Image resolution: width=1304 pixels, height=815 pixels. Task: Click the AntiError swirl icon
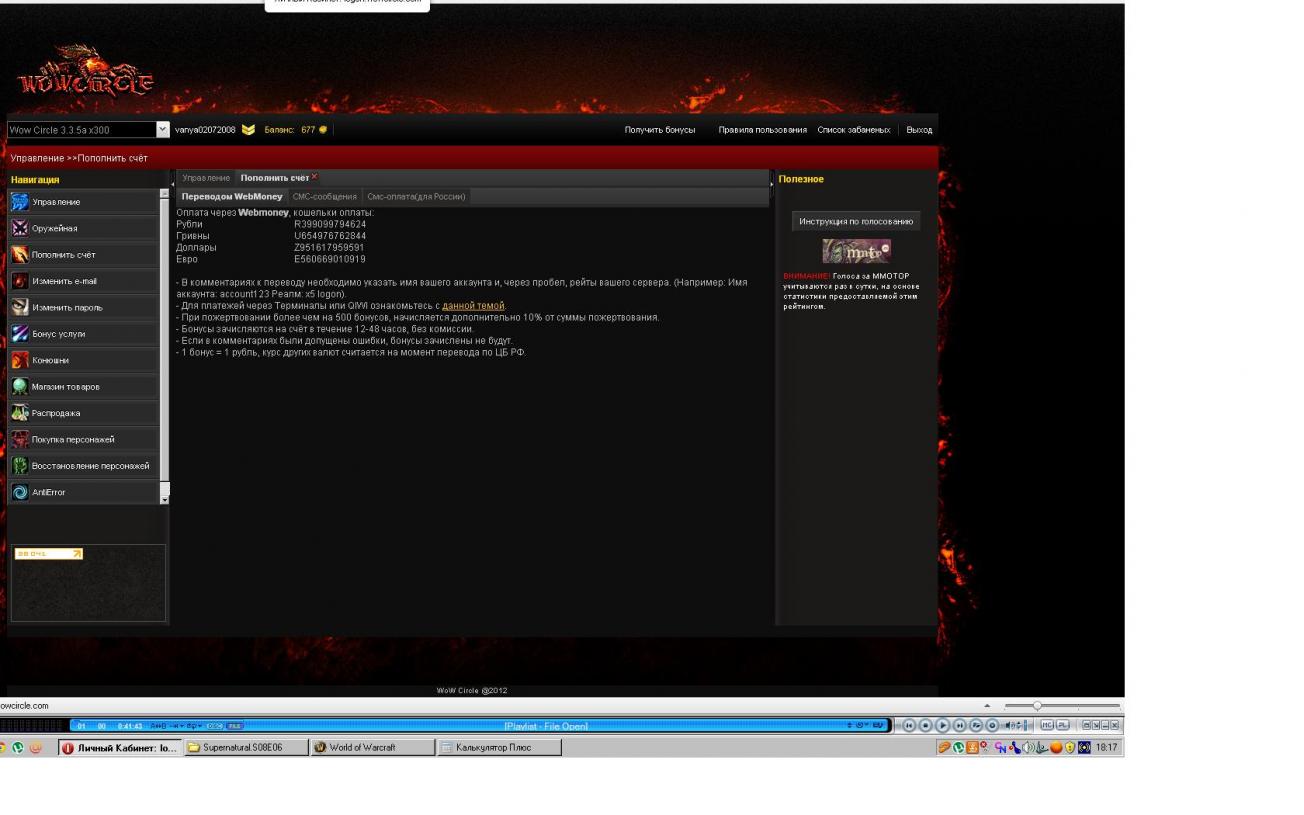click(x=20, y=492)
